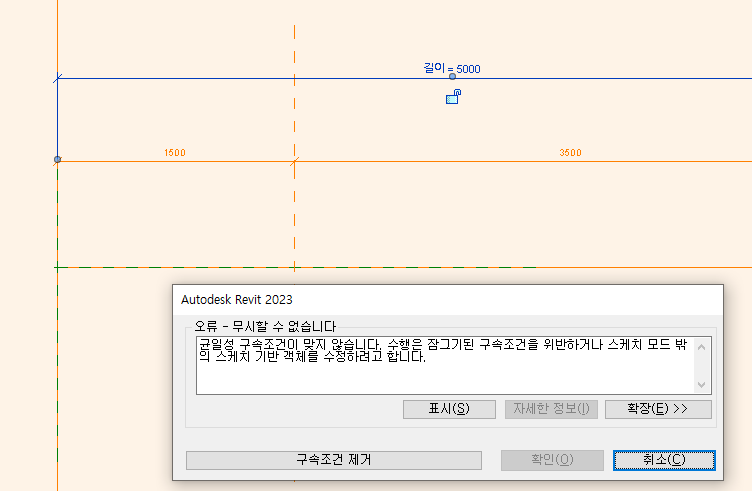Click the error message text box

click(x=454, y=365)
